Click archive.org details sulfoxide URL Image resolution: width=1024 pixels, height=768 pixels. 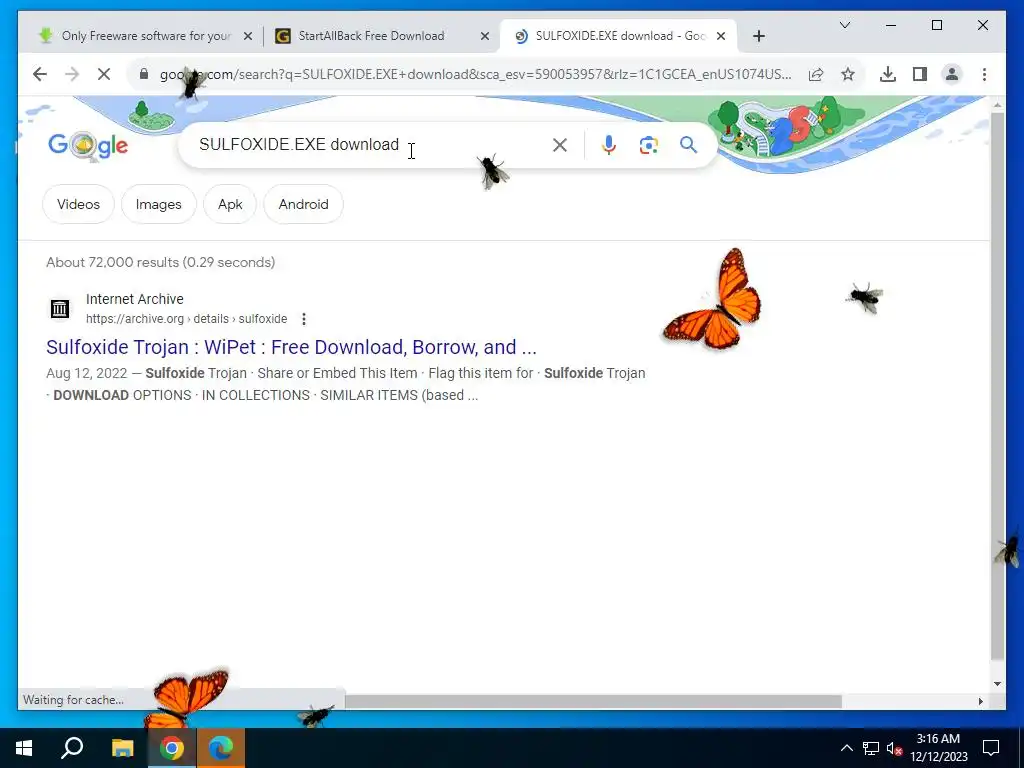click(x=186, y=319)
